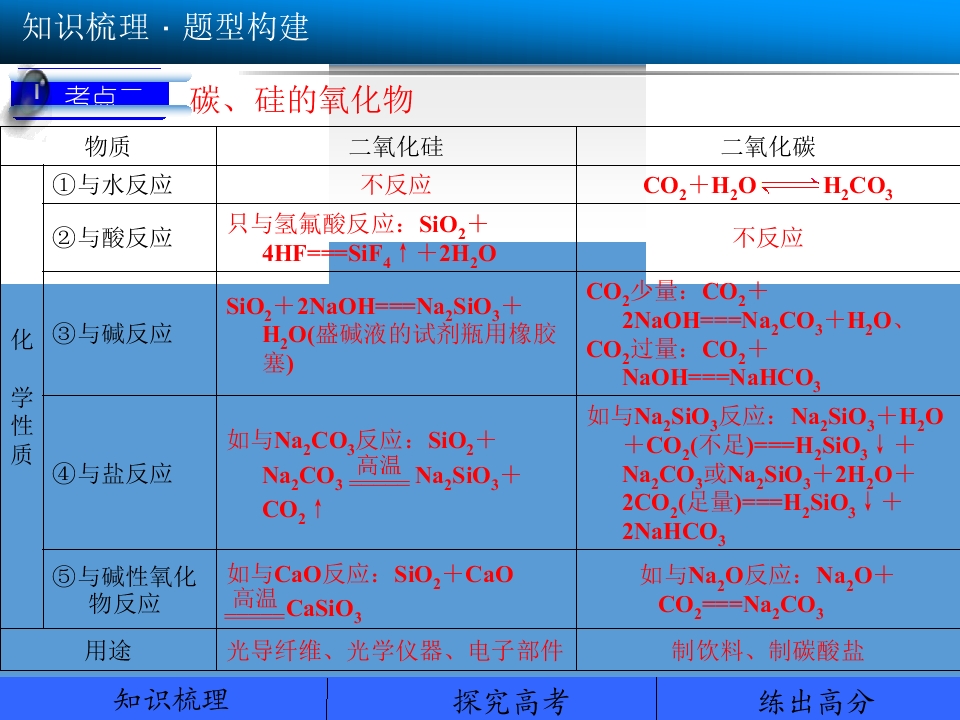
Task: Select row label ④与盐反应
Action: point(112,473)
